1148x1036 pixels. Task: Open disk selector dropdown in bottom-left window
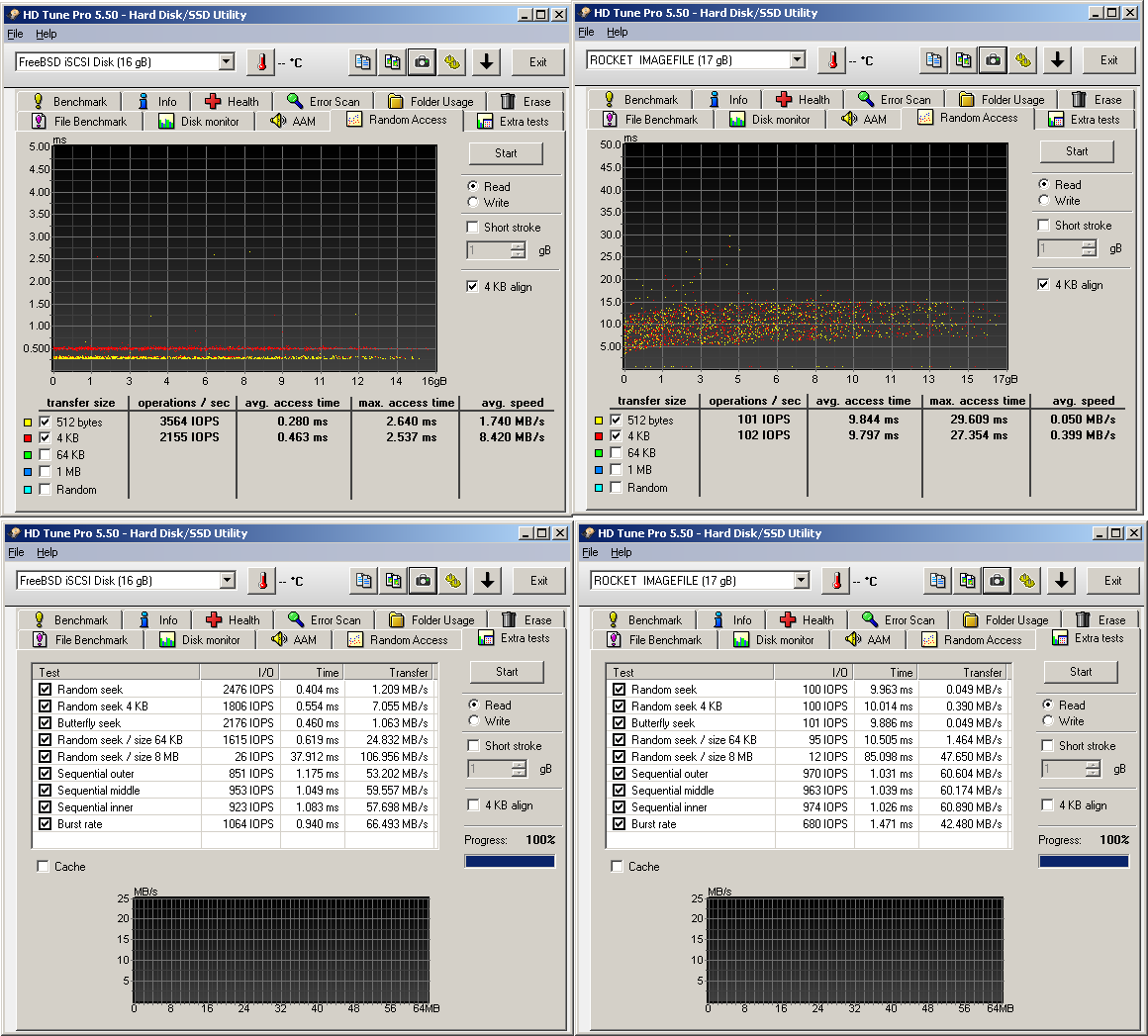point(228,580)
